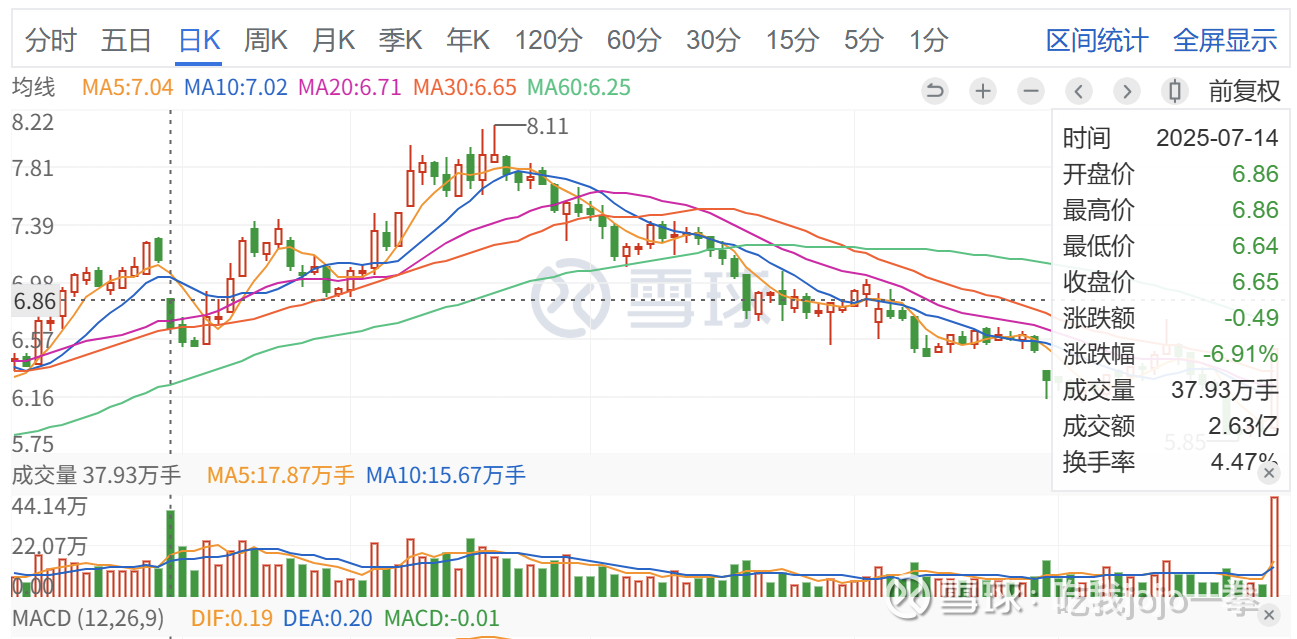Click the MA5 orange legend label
The image size is (1297, 639).
128,88
